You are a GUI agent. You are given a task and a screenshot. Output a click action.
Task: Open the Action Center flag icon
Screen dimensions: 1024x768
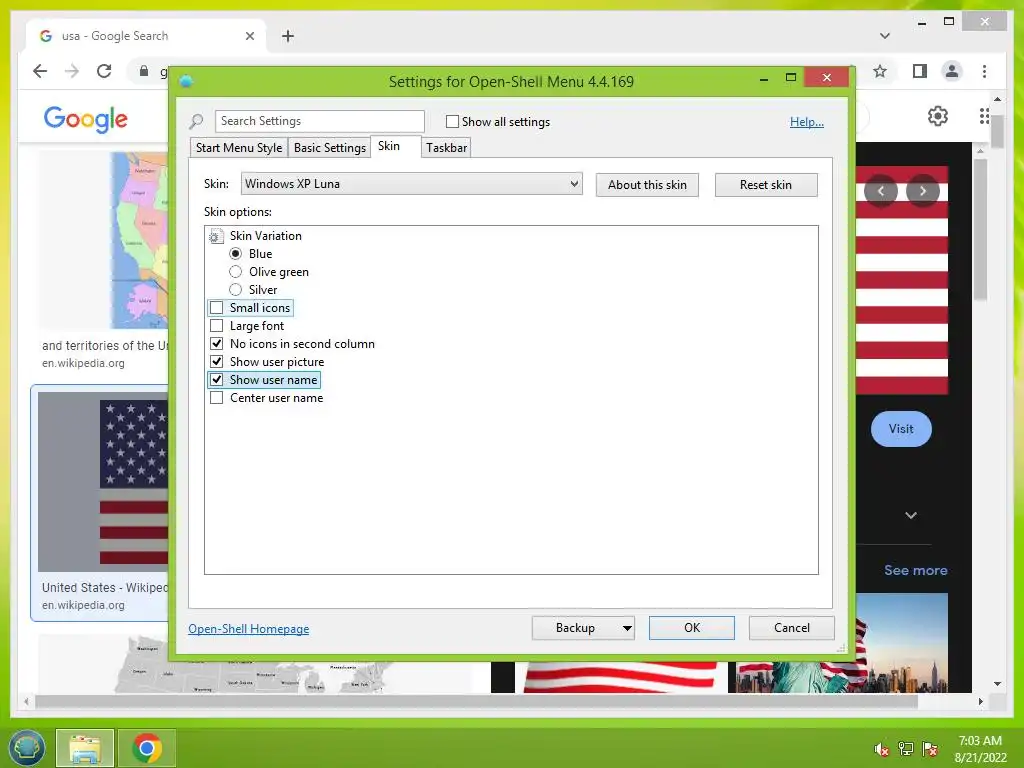930,749
